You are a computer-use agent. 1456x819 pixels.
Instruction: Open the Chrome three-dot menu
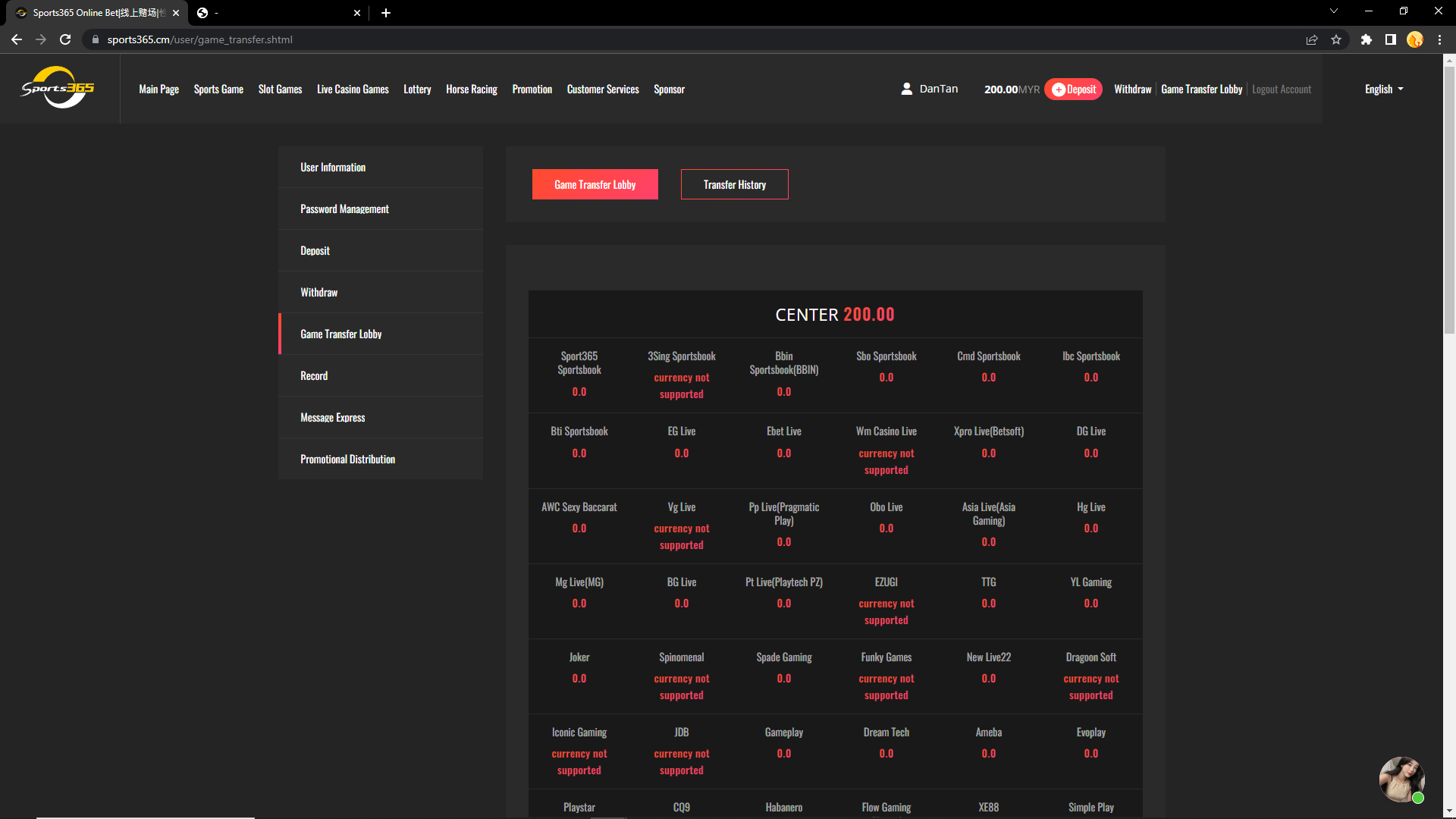pyautogui.click(x=1439, y=39)
